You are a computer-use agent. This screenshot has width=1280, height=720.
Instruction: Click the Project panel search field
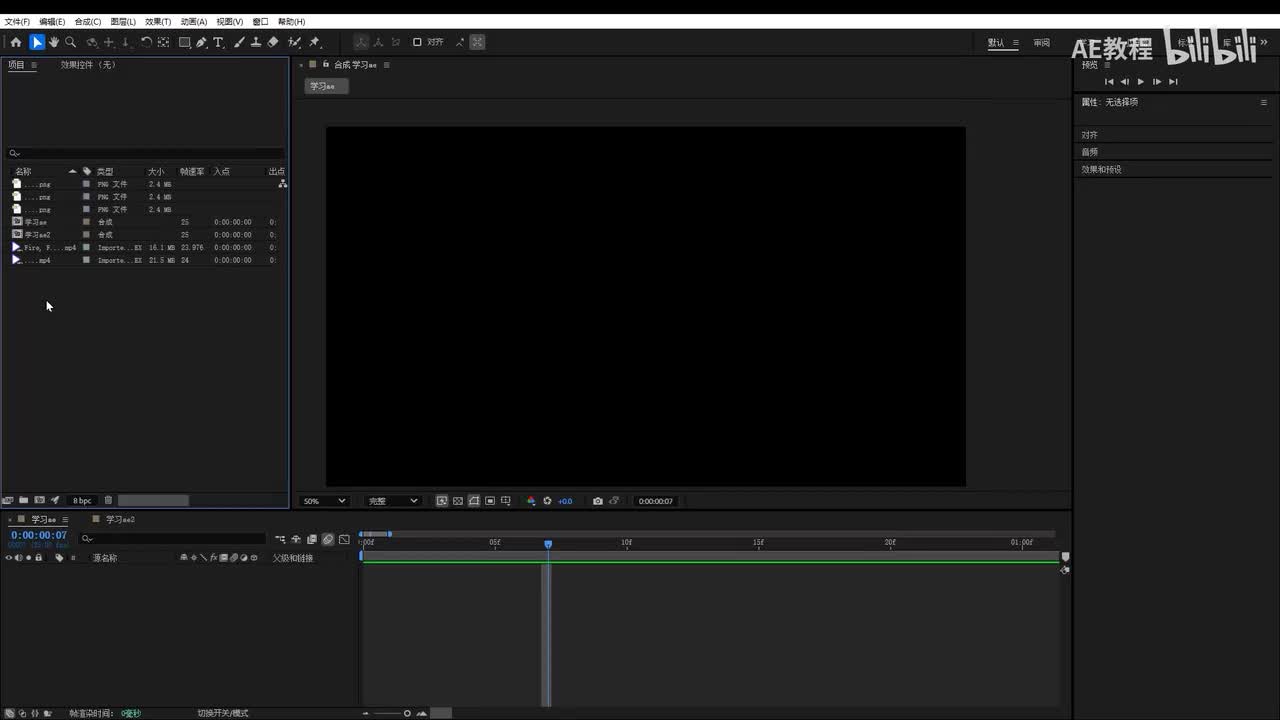(x=146, y=153)
